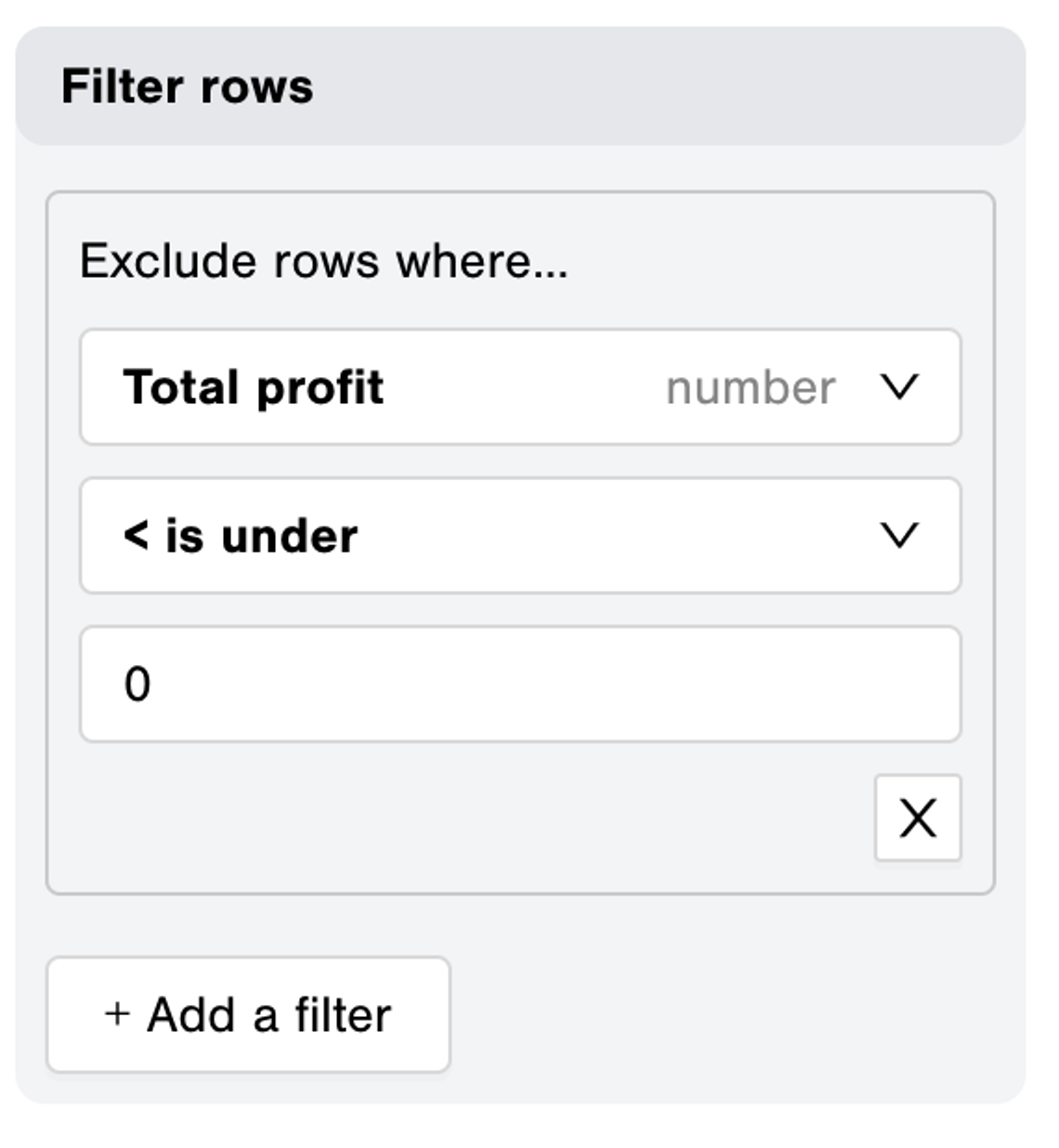
Task: Click the value input field containing 0
Action: (x=519, y=684)
